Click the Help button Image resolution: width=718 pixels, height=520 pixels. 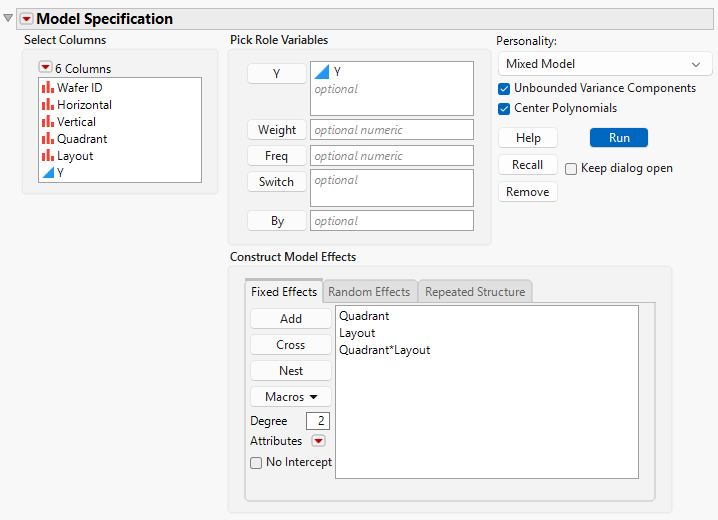tap(528, 138)
